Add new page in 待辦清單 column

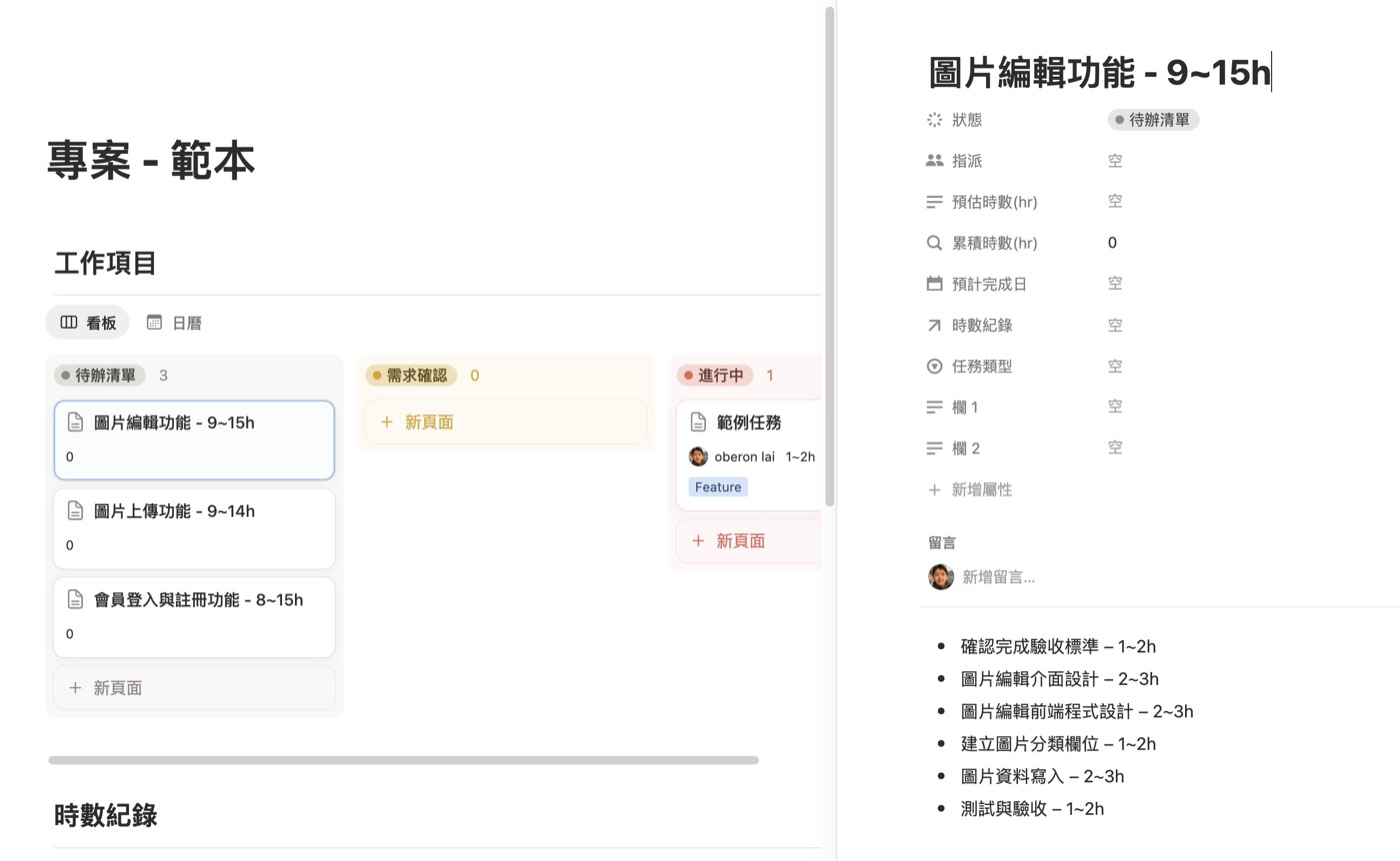coord(194,688)
